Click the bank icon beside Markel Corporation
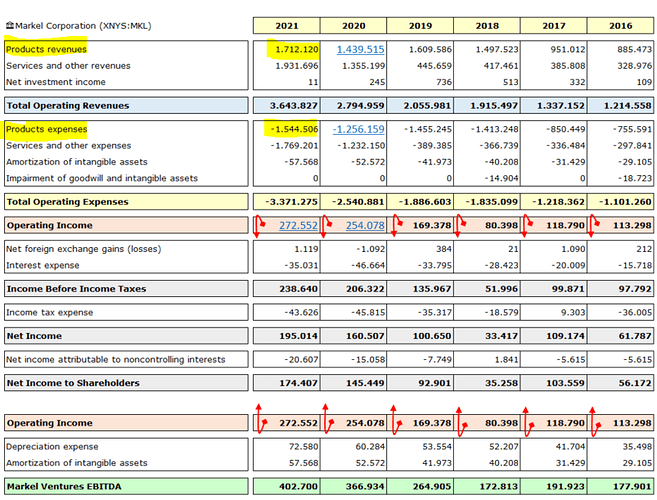 [10, 26]
